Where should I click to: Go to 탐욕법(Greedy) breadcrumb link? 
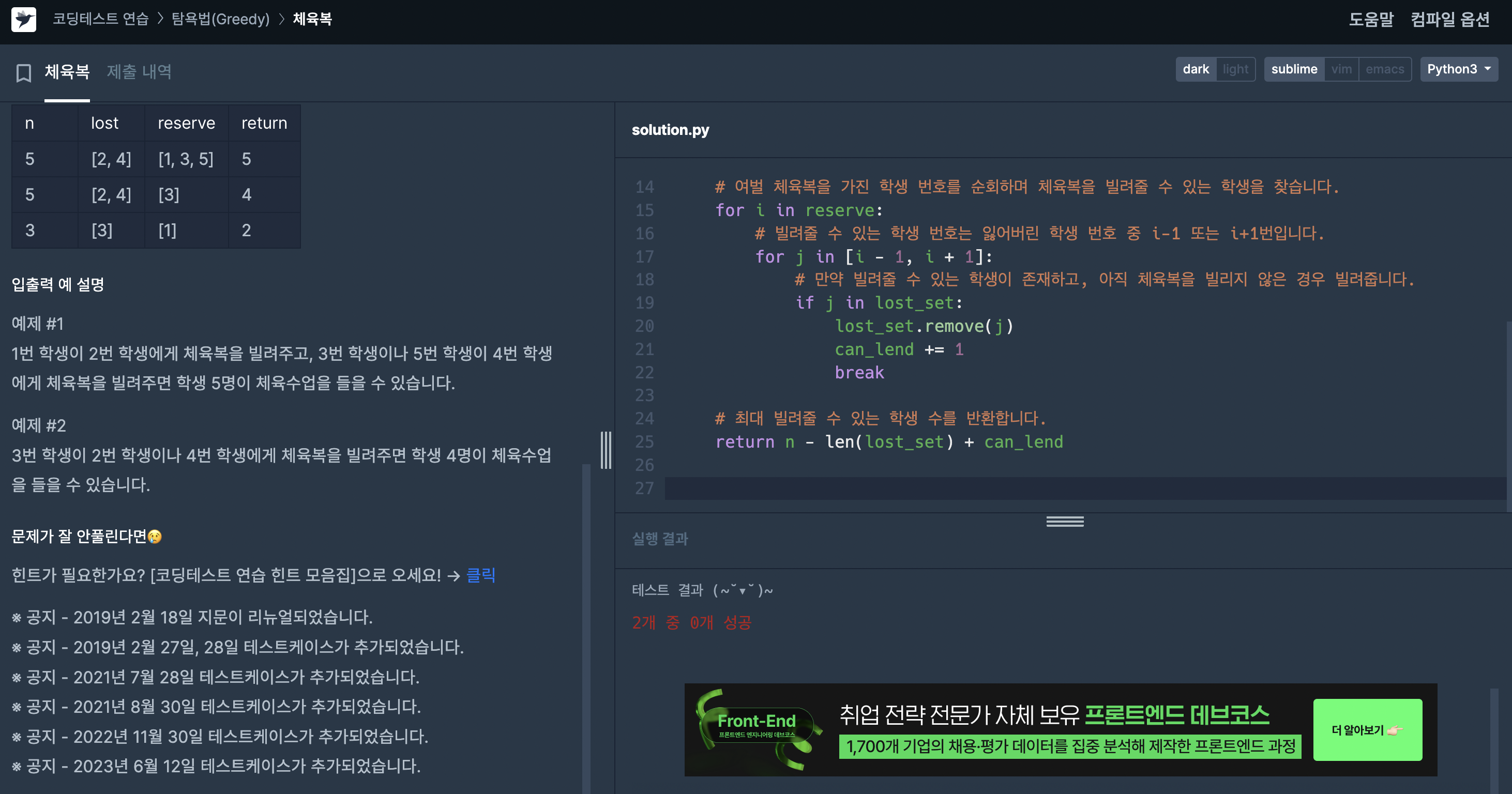221,19
